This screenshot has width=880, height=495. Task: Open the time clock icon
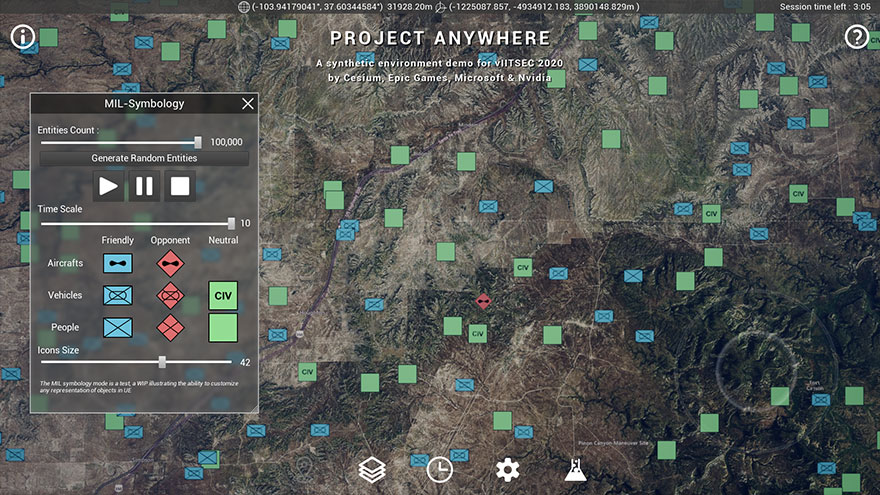click(440, 470)
